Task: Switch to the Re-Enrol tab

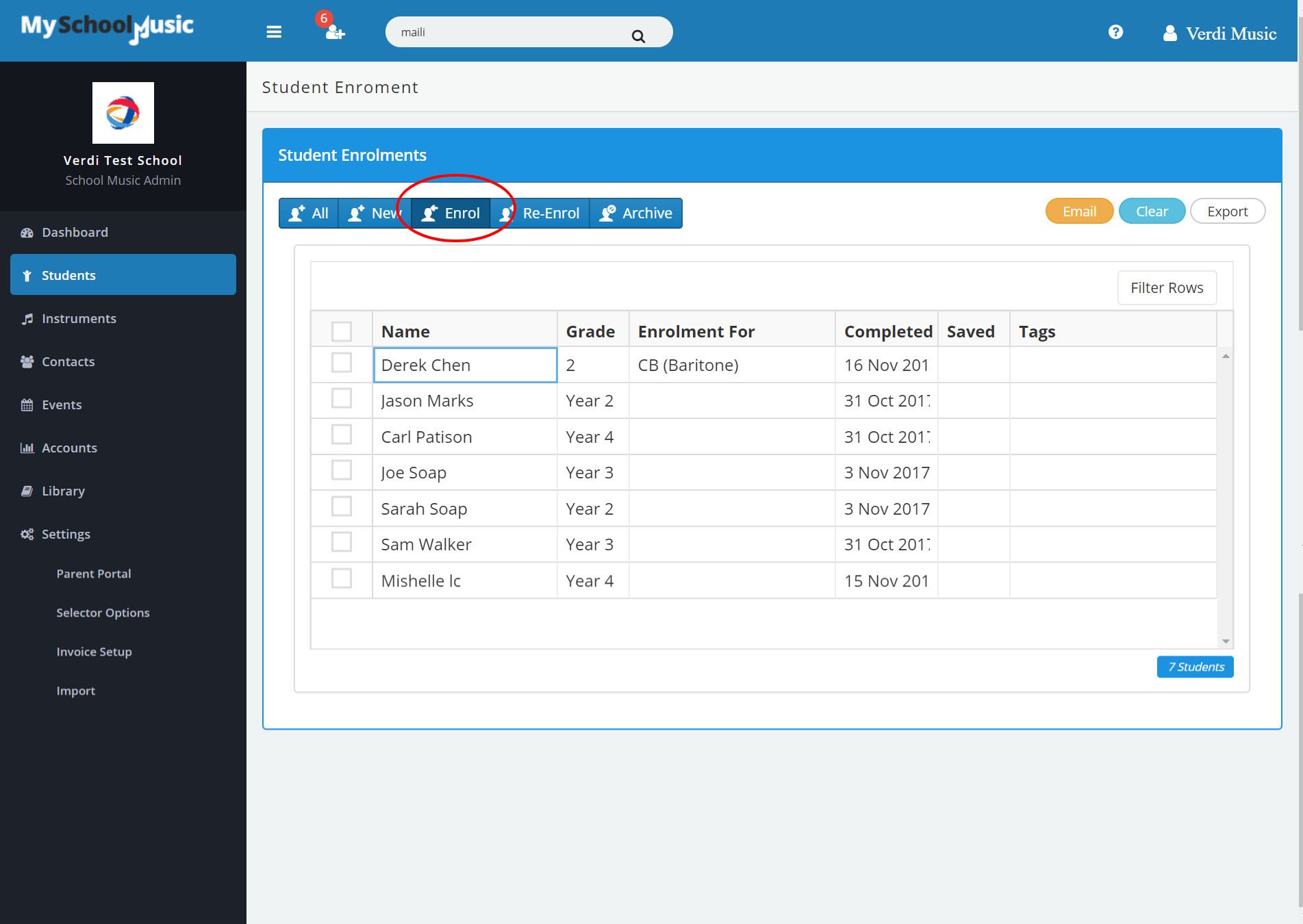Action: click(540, 213)
